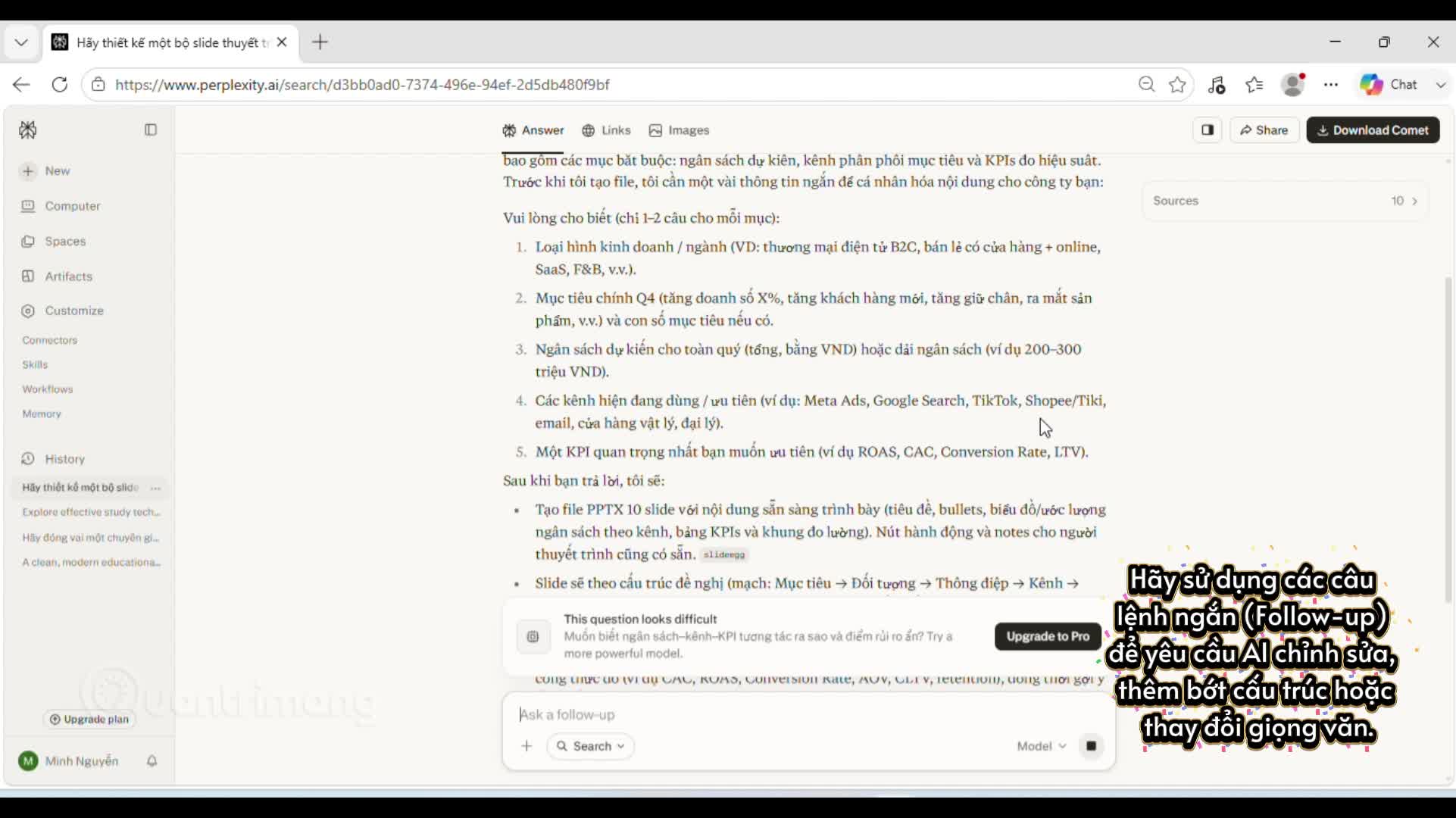Click the zoom magnifier icon in address bar
This screenshot has height=818, width=1456.
(1147, 85)
